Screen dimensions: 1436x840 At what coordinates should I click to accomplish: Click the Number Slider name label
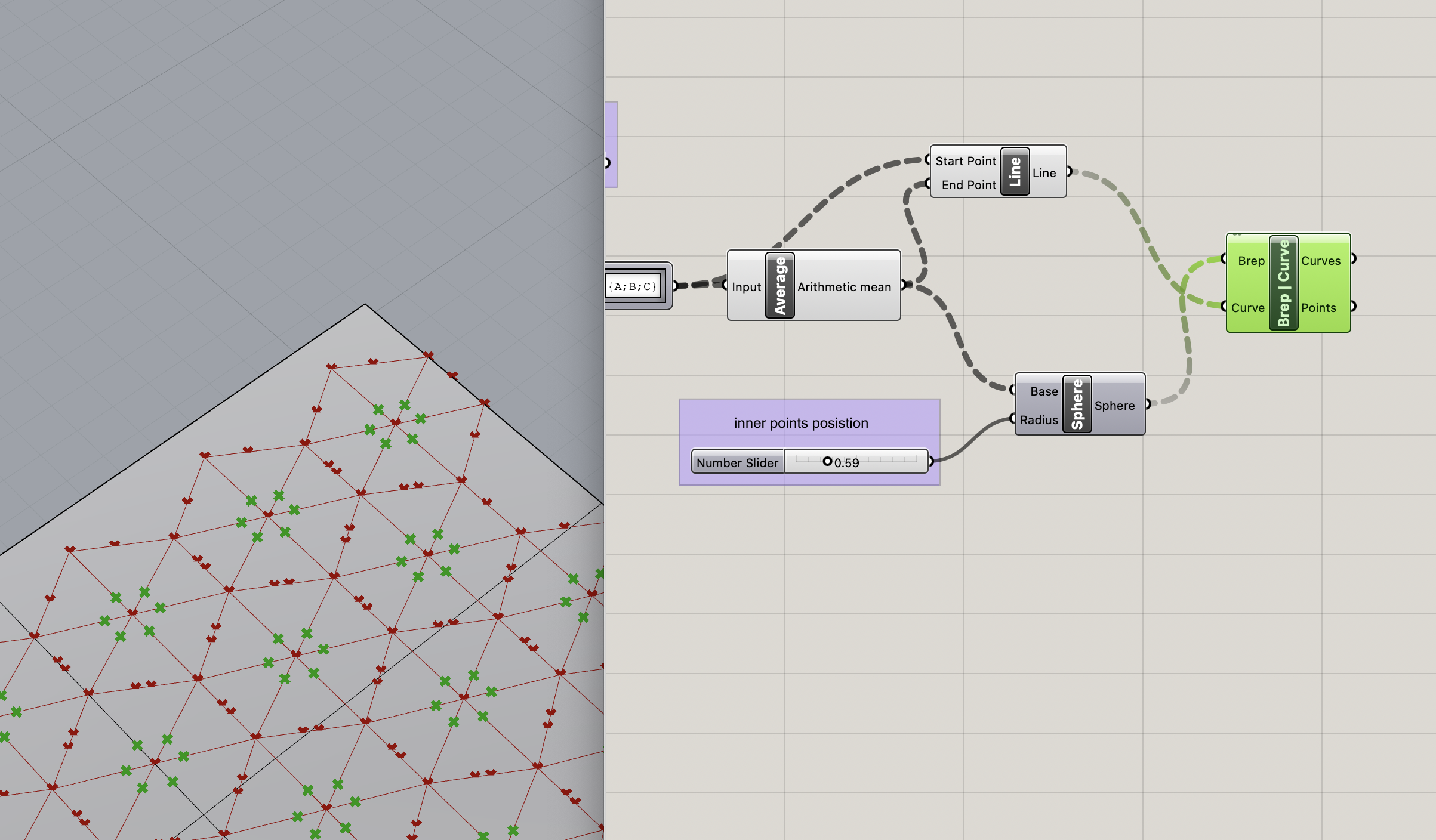pyautogui.click(x=737, y=462)
